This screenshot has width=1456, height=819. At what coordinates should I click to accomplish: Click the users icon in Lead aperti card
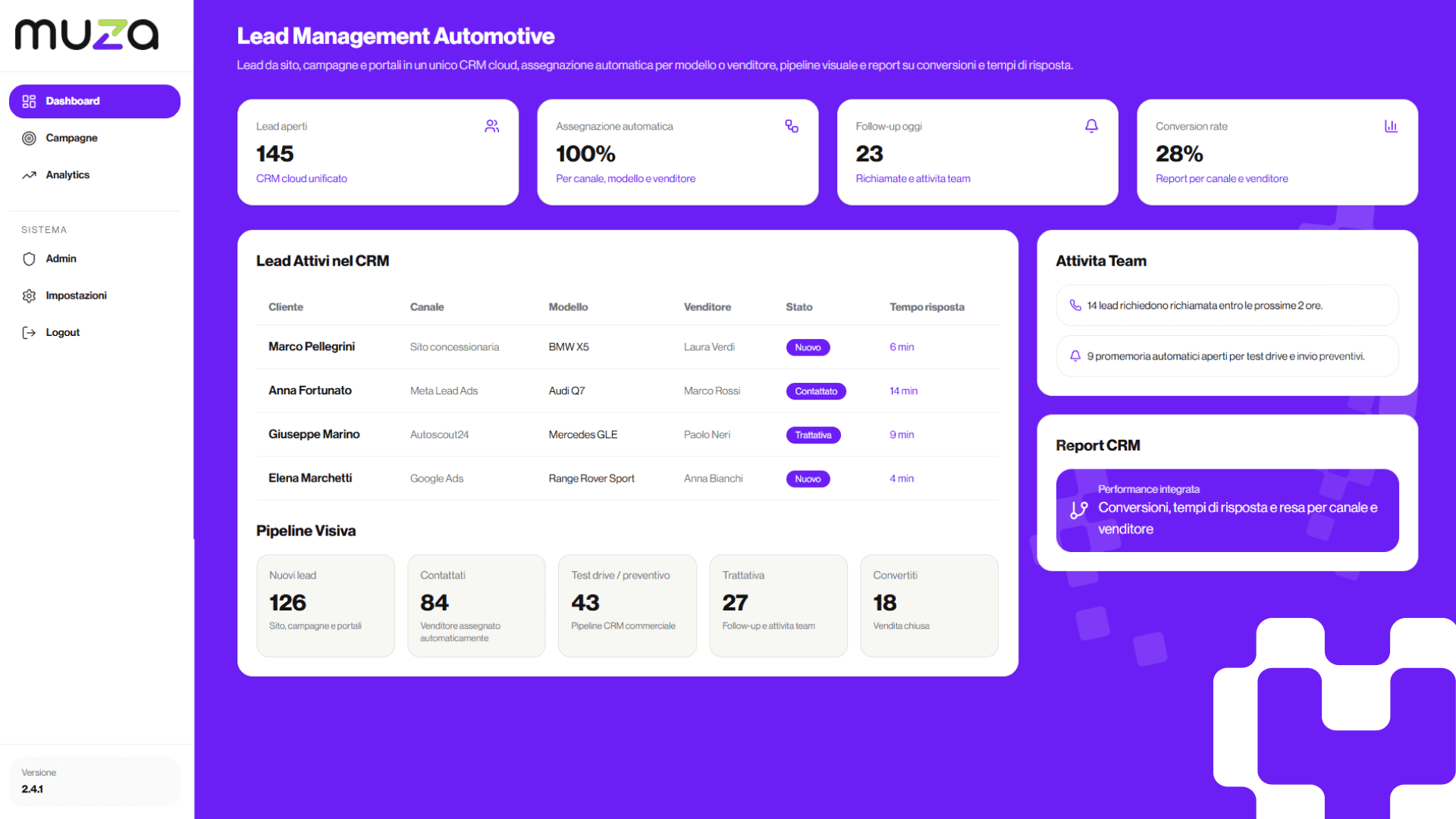click(492, 126)
